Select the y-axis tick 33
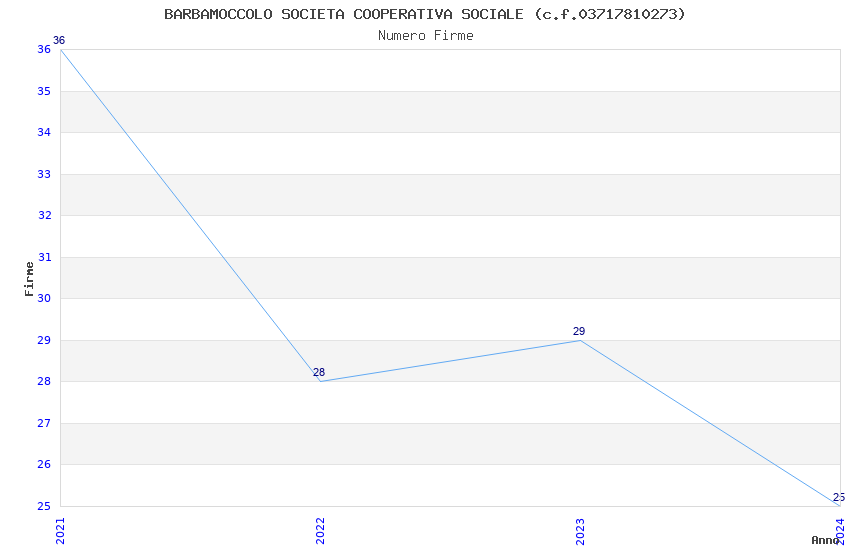 (x=44, y=174)
